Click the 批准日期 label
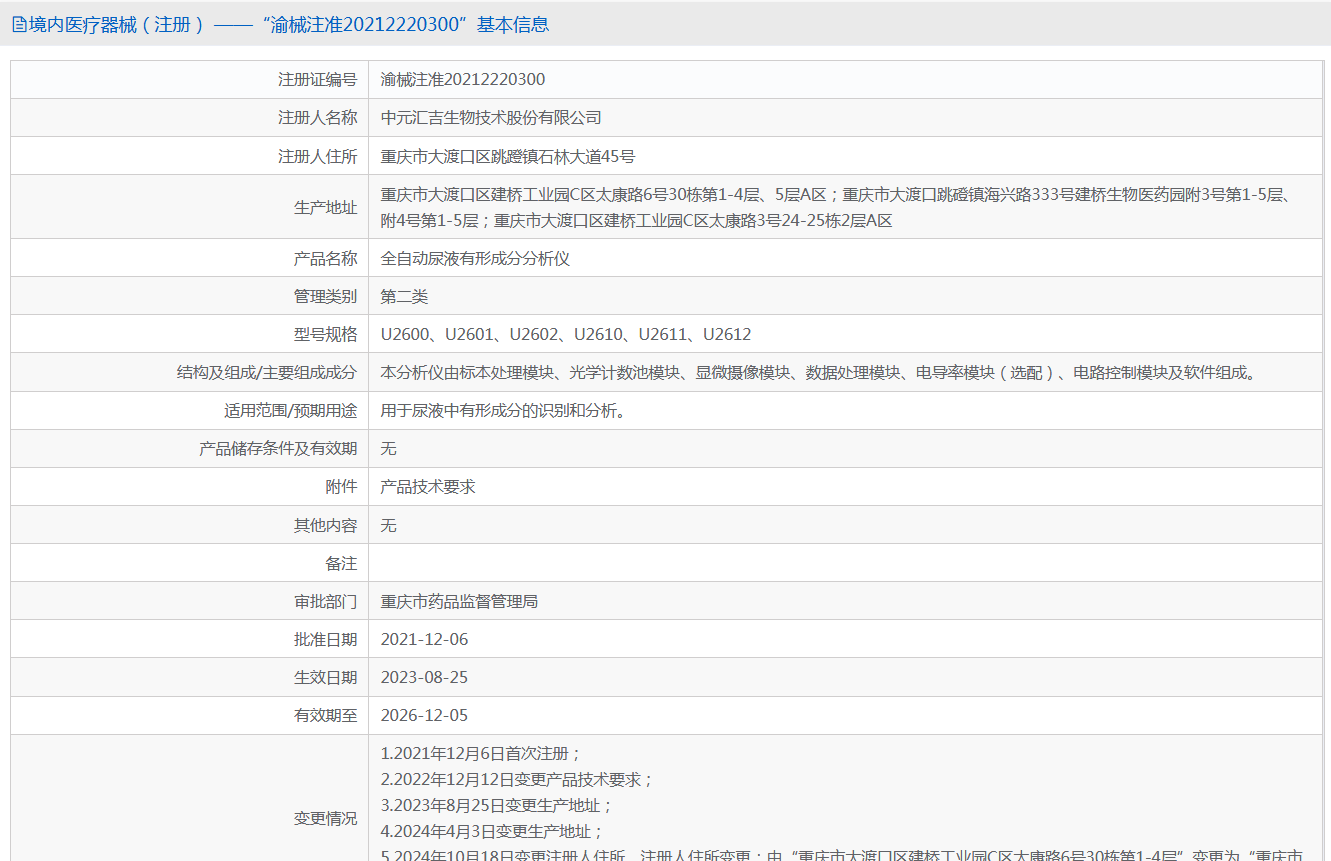This screenshot has height=861, width=1331. pos(325,639)
